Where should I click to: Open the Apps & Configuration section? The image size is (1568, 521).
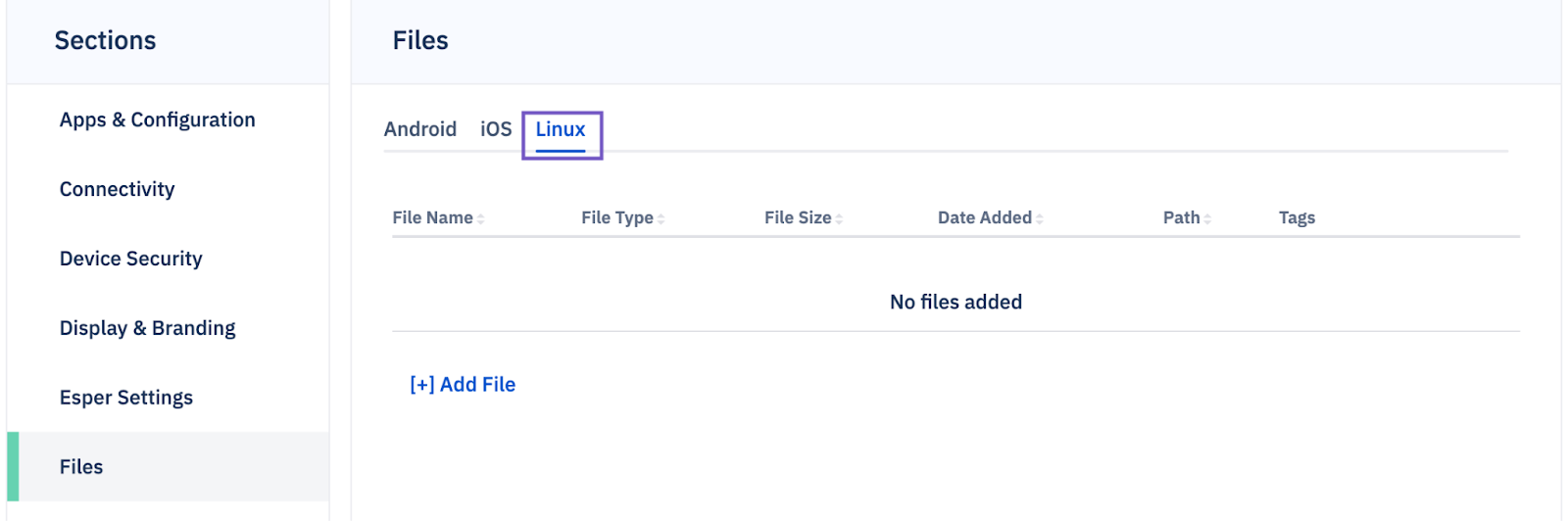click(x=158, y=119)
